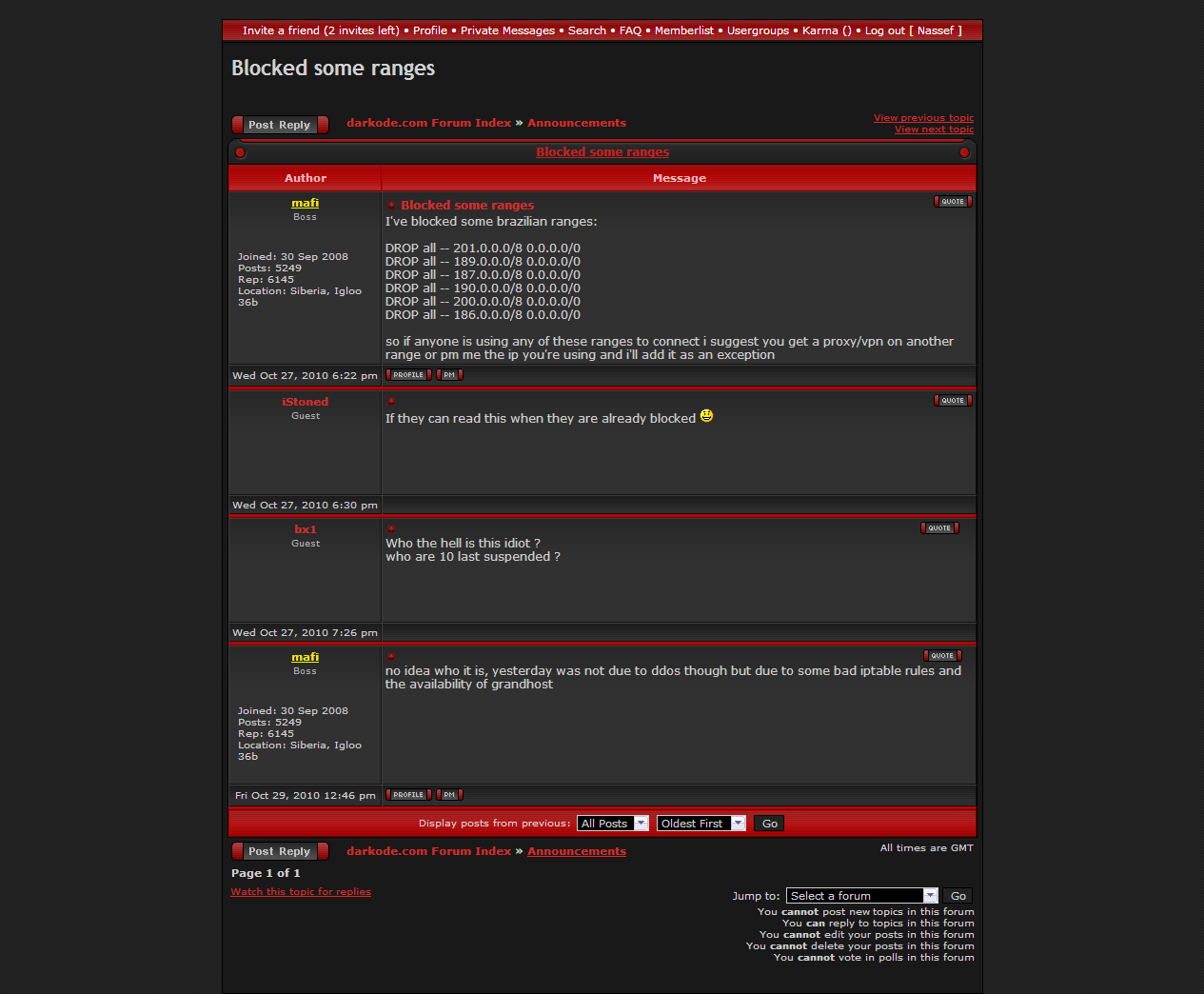1204x994 pixels.
Task: Click Search in the top menu
Action: click(x=586, y=30)
